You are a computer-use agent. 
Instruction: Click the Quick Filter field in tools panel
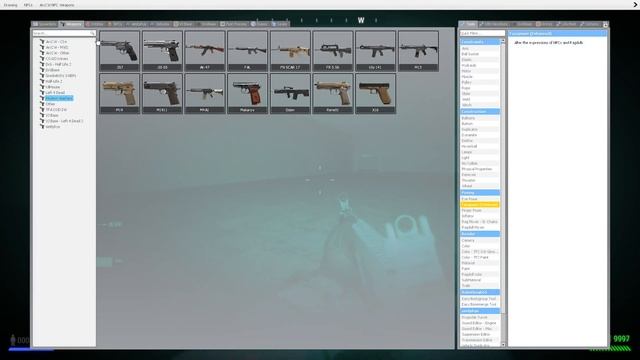click(482, 33)
